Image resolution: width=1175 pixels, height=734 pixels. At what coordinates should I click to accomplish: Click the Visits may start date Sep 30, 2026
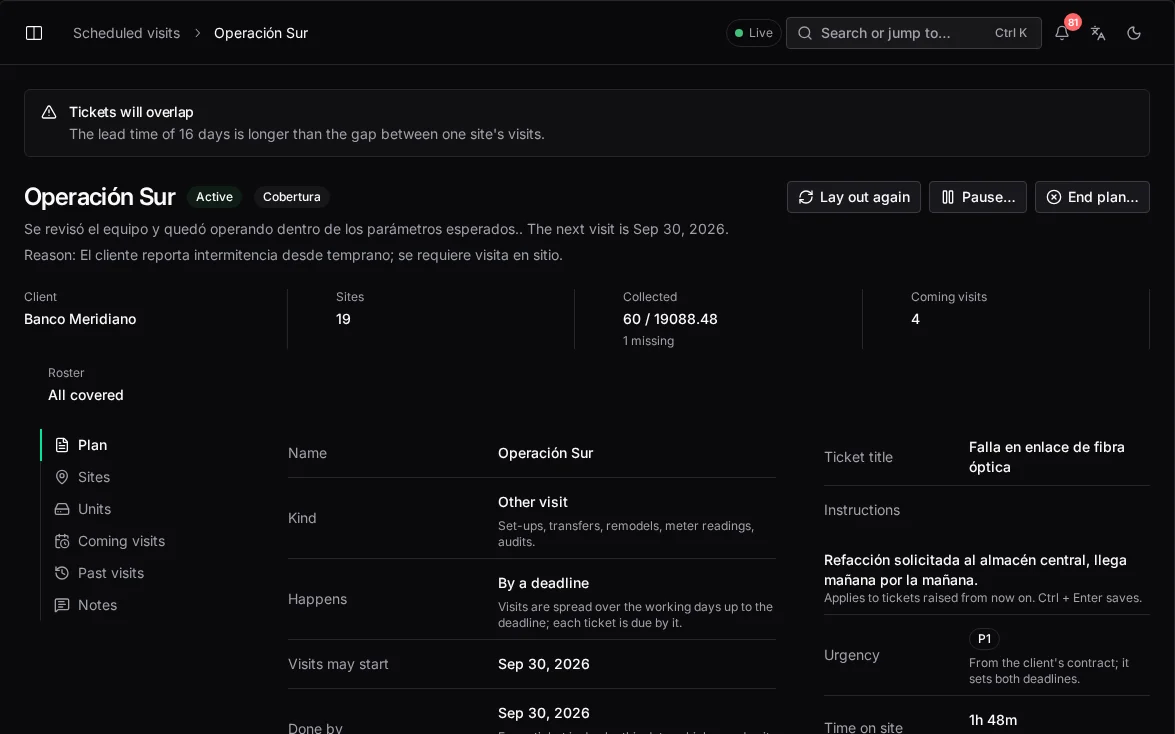[x=543, y=664]
